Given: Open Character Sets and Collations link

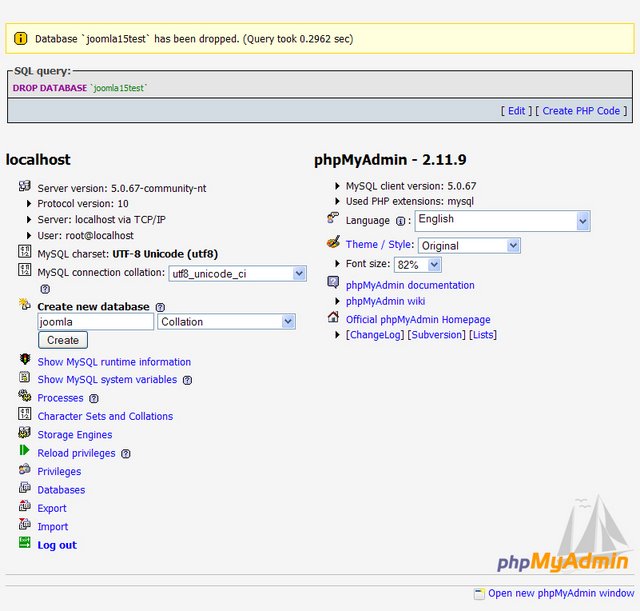Looking at the screenshot, I should 105,416.
